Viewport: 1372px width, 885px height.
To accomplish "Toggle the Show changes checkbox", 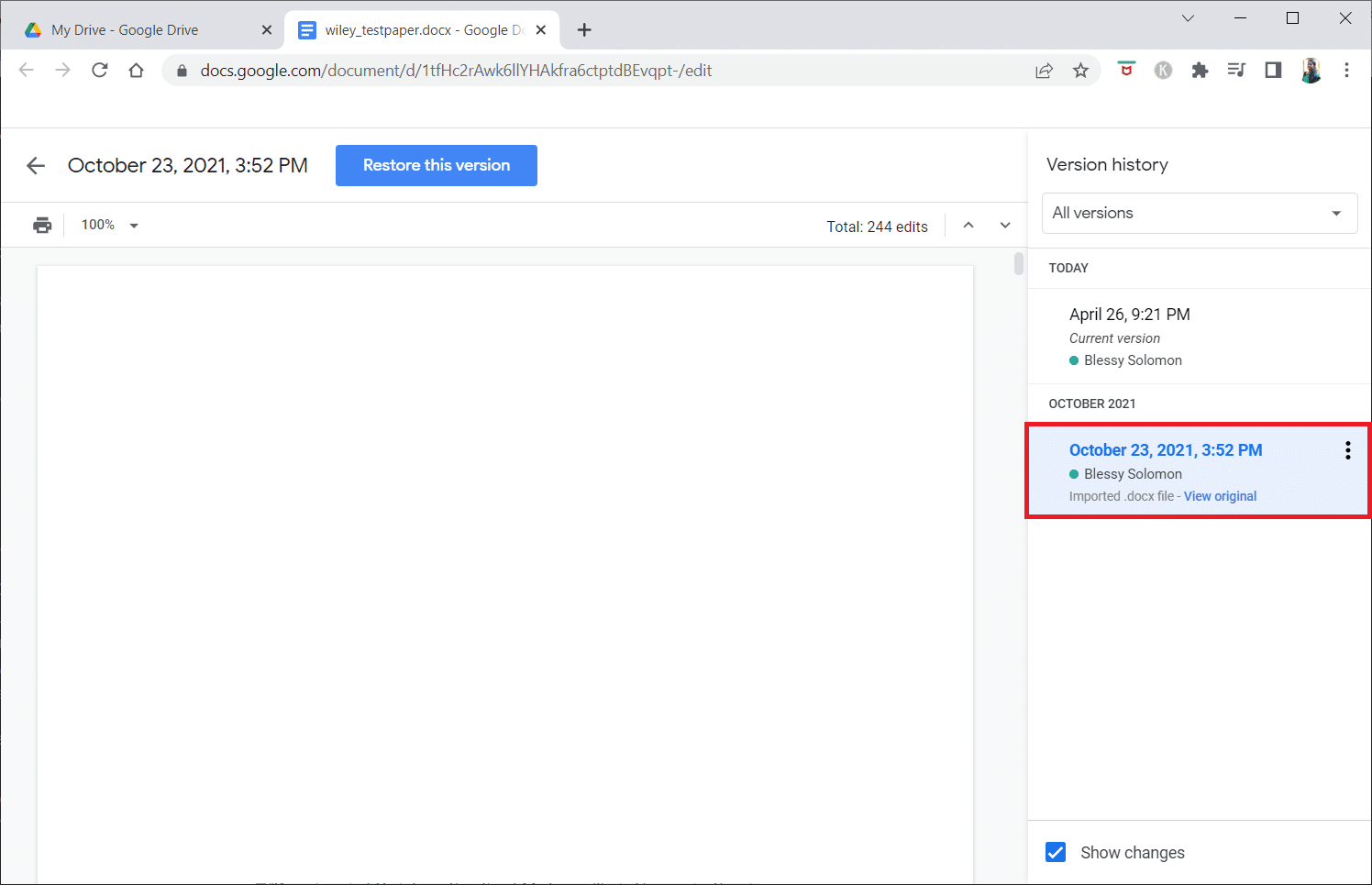I will (1056, 852).
